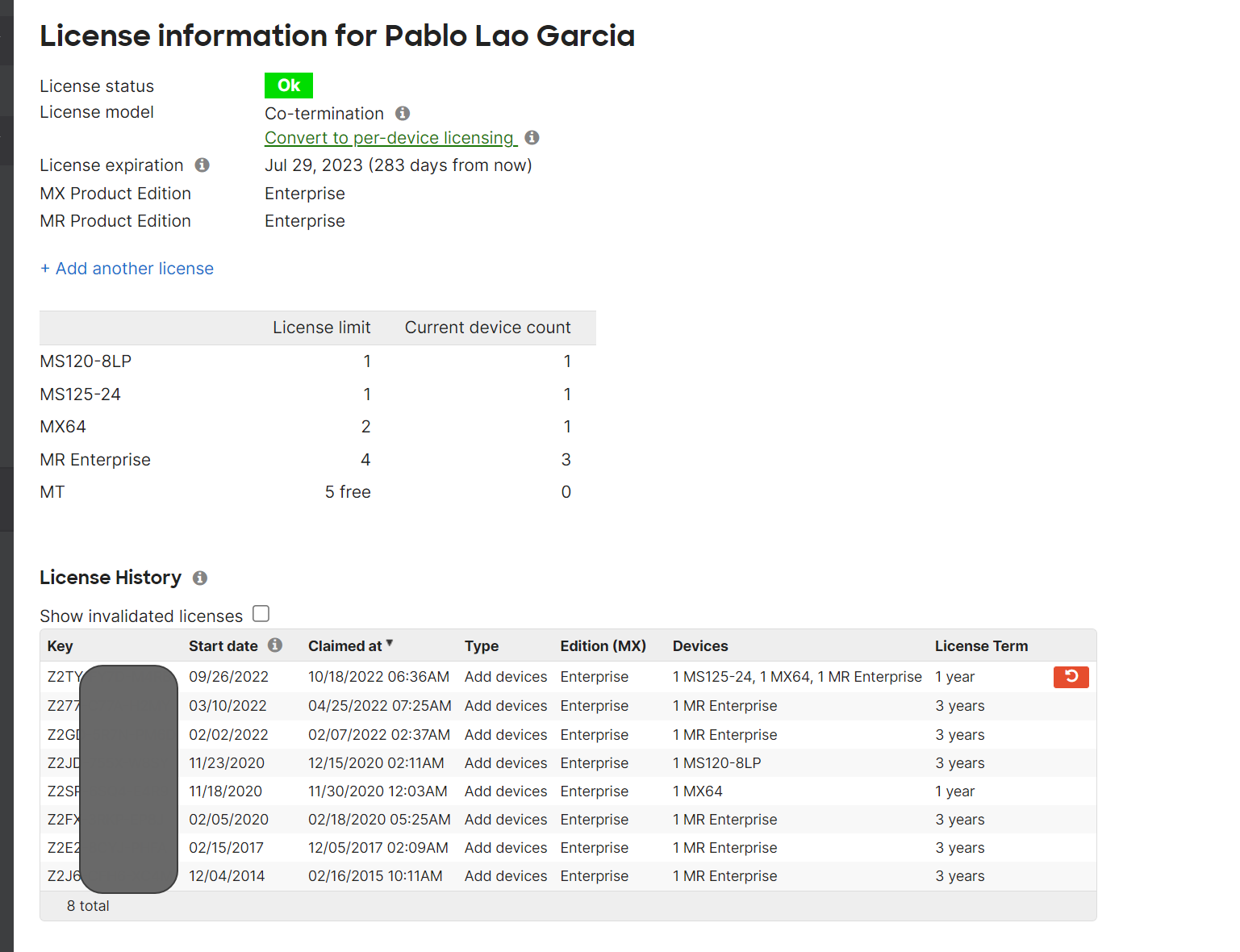The width and height of the screenshot is (1240, 952).
Task: Sort by Claimed at column header
Action: [344, 646]
